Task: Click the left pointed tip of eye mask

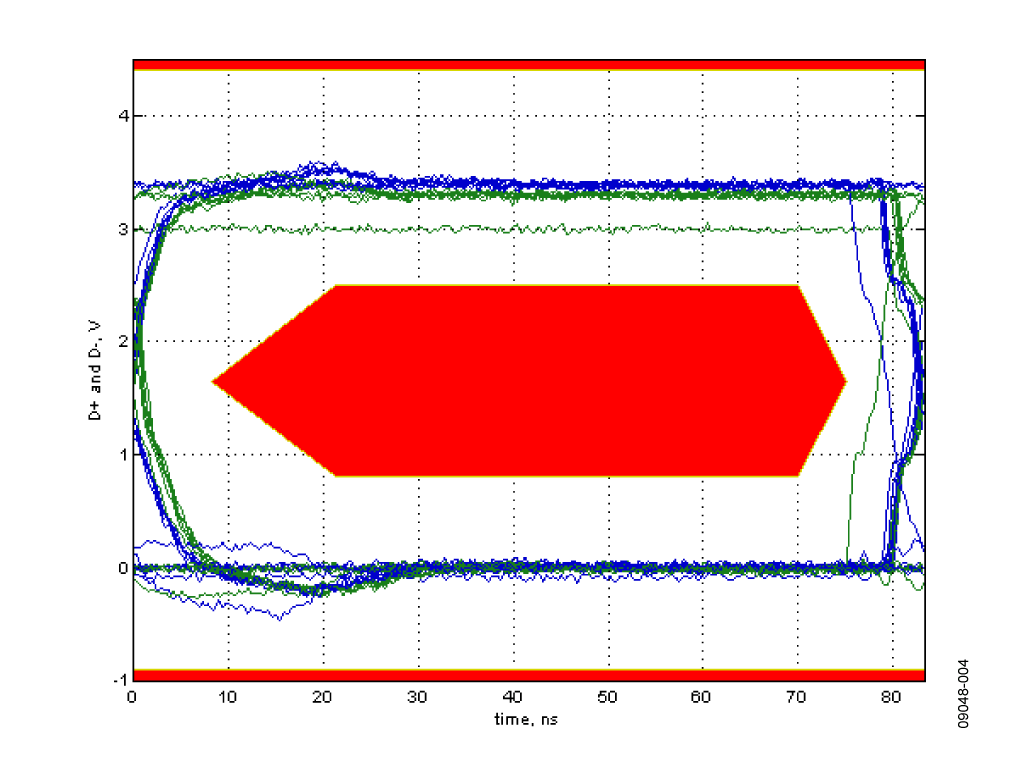Action: click(x=214, y=381)
